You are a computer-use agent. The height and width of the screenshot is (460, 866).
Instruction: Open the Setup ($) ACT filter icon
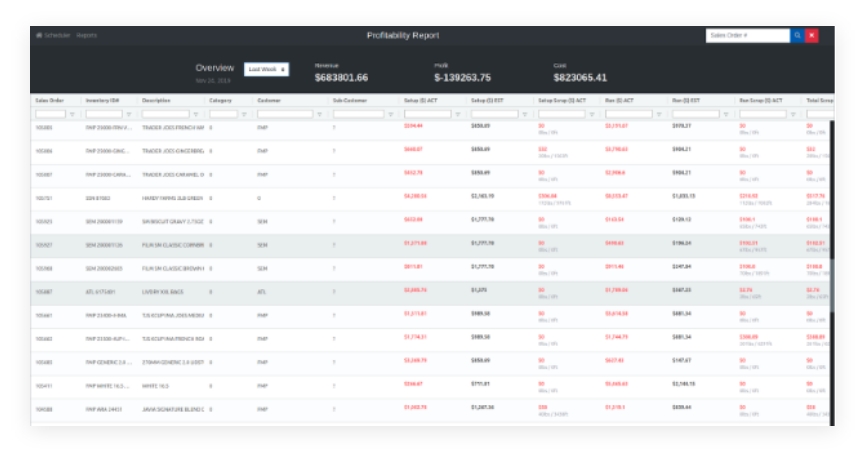point(458,114)
